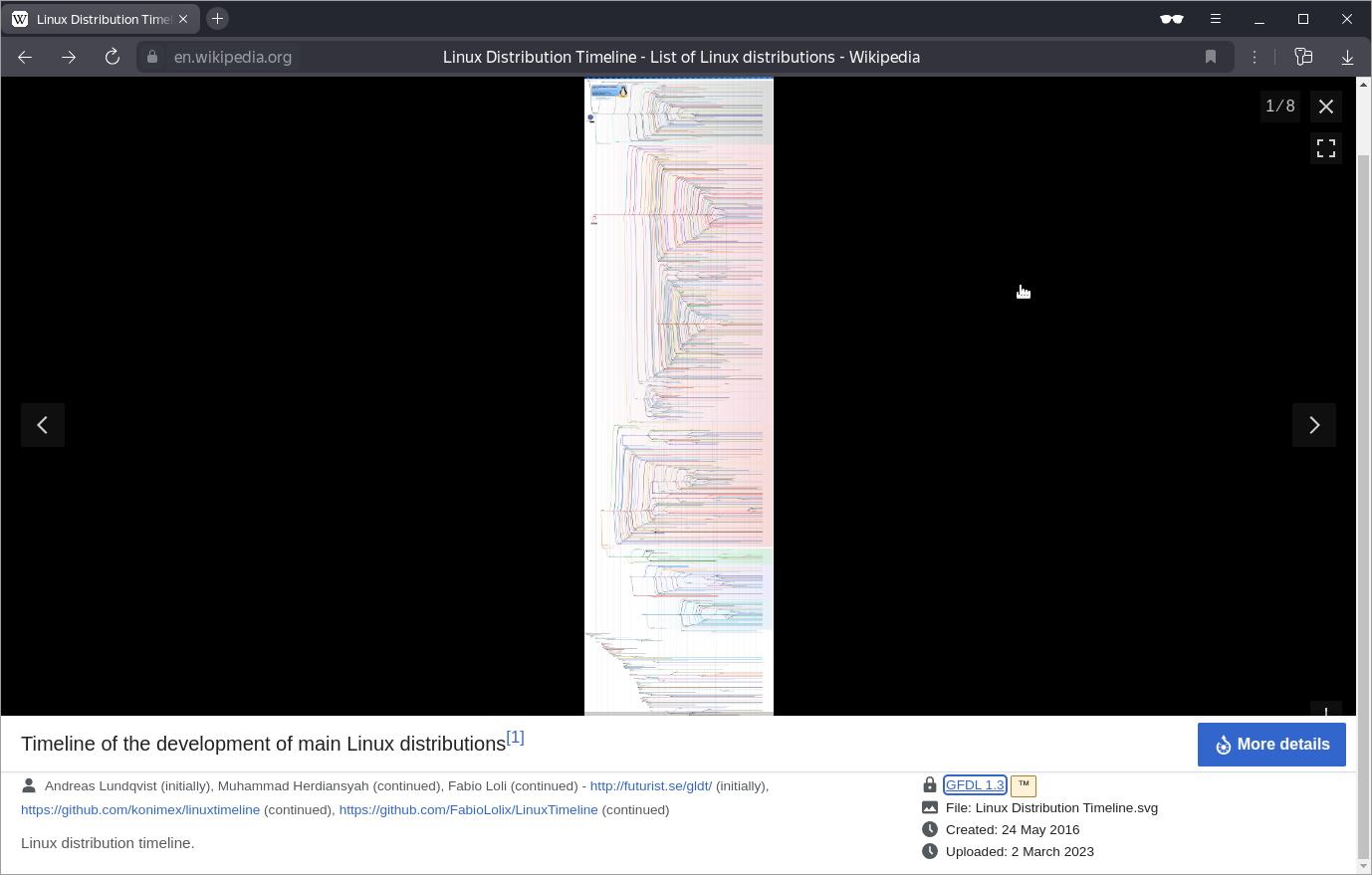Click the trademark TM badge

click(x=1024, y=785)
